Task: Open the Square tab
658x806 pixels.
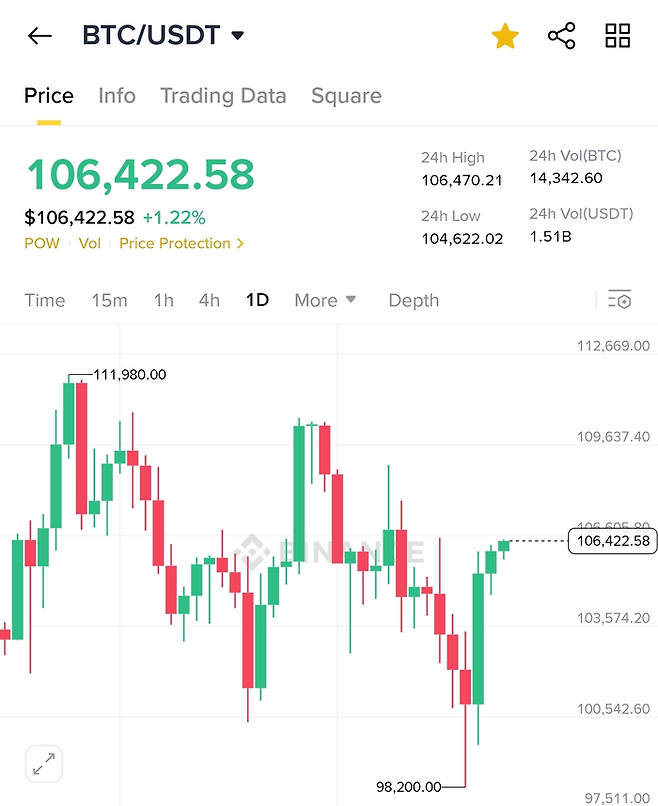Action: 346,96
